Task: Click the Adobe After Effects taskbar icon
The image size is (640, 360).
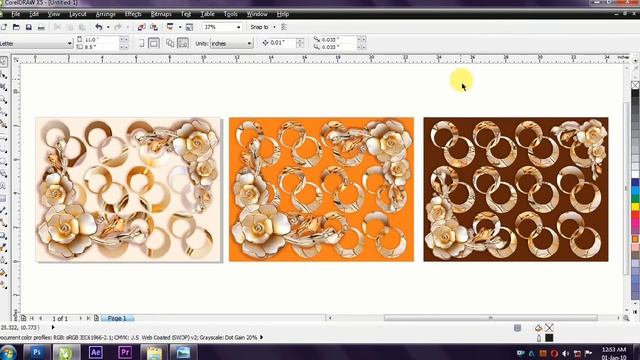Action: [x=96, y=352]
